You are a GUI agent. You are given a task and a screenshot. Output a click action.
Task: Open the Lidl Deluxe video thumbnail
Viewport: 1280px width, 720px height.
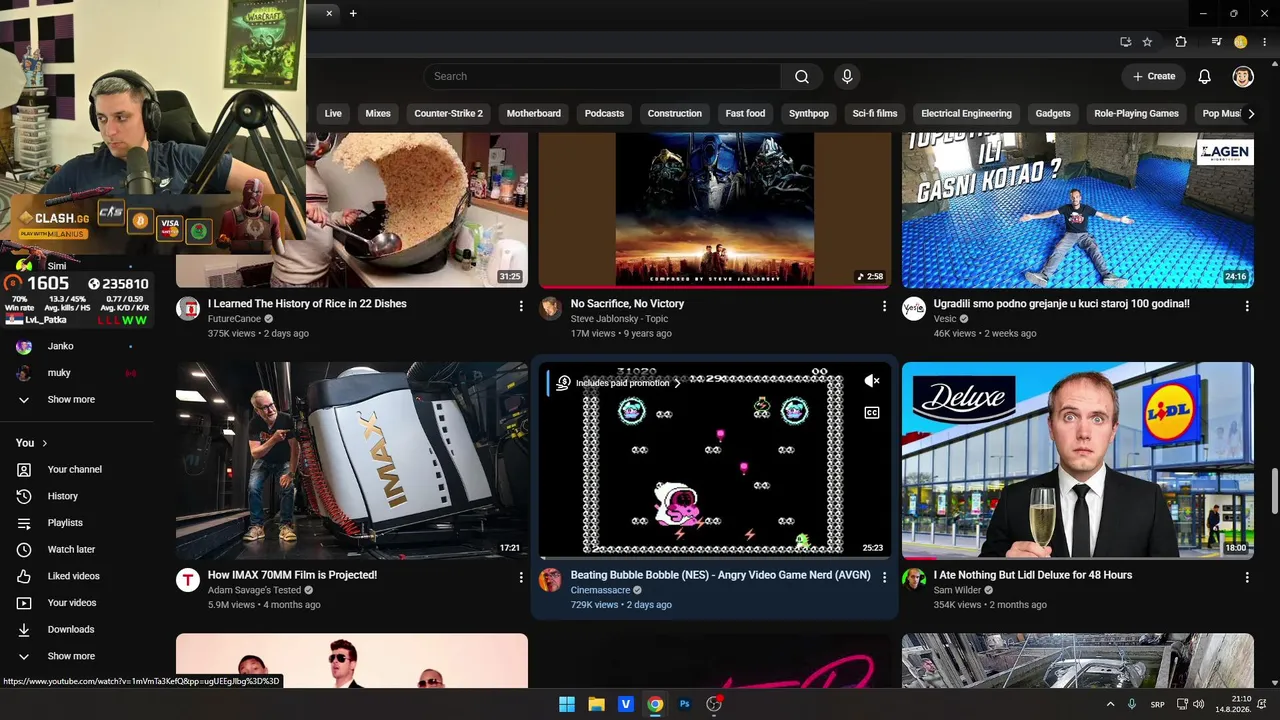coord(1078,460)
